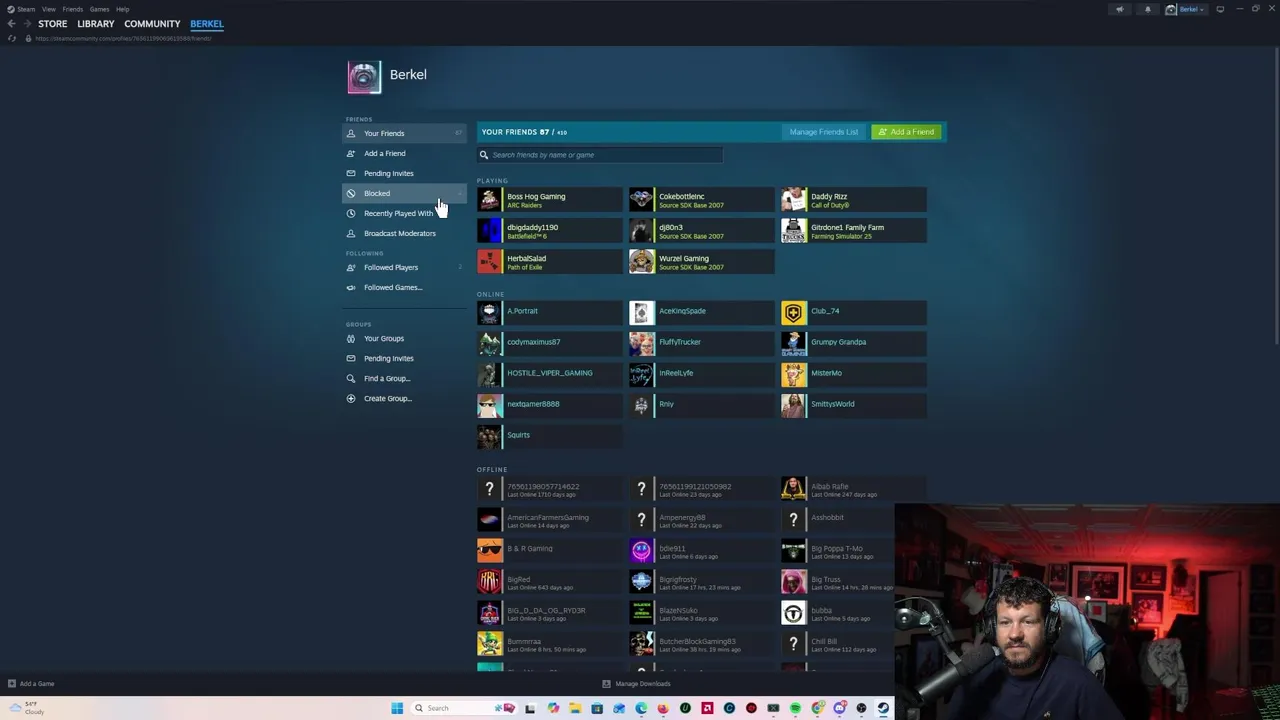This screenshot has height=720, width=1280.
Task: Open A.Portrait's friend entry
Action: click(x=549, y=314)
